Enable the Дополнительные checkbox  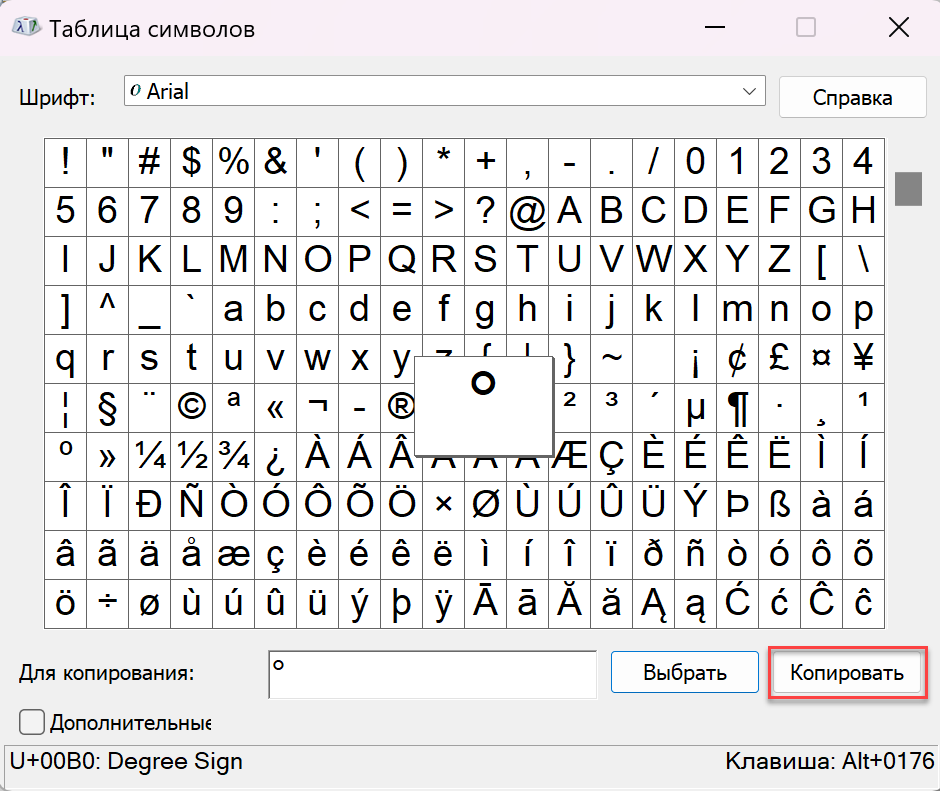(32, 721)
